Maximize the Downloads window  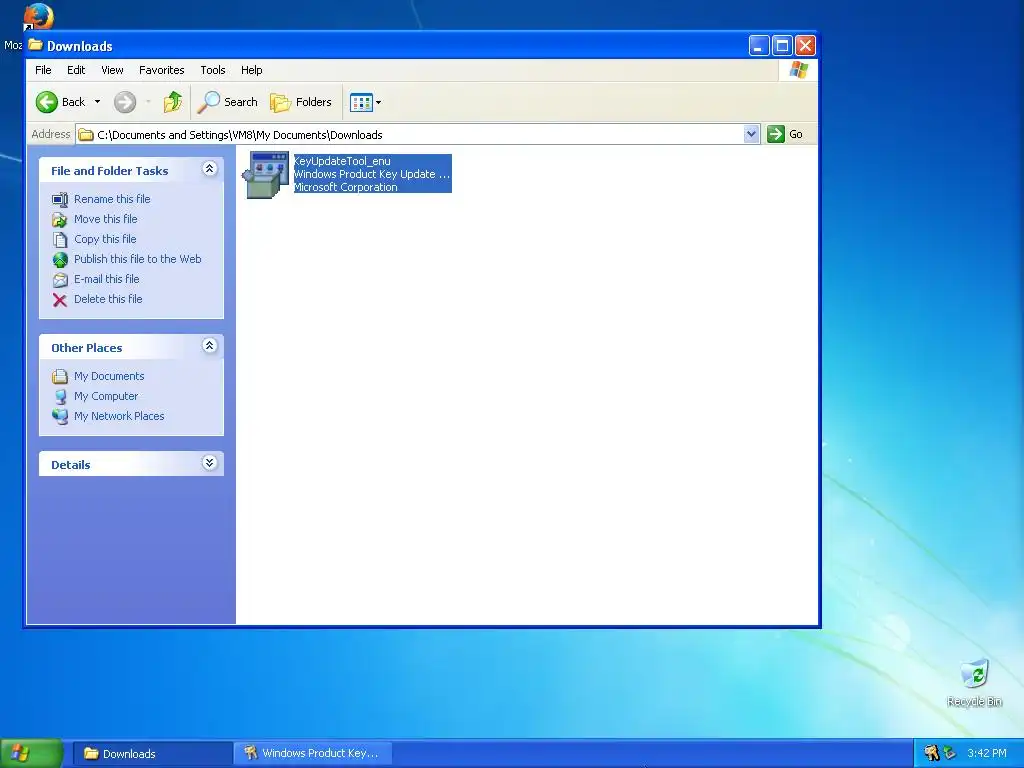(x=782, y=46)
